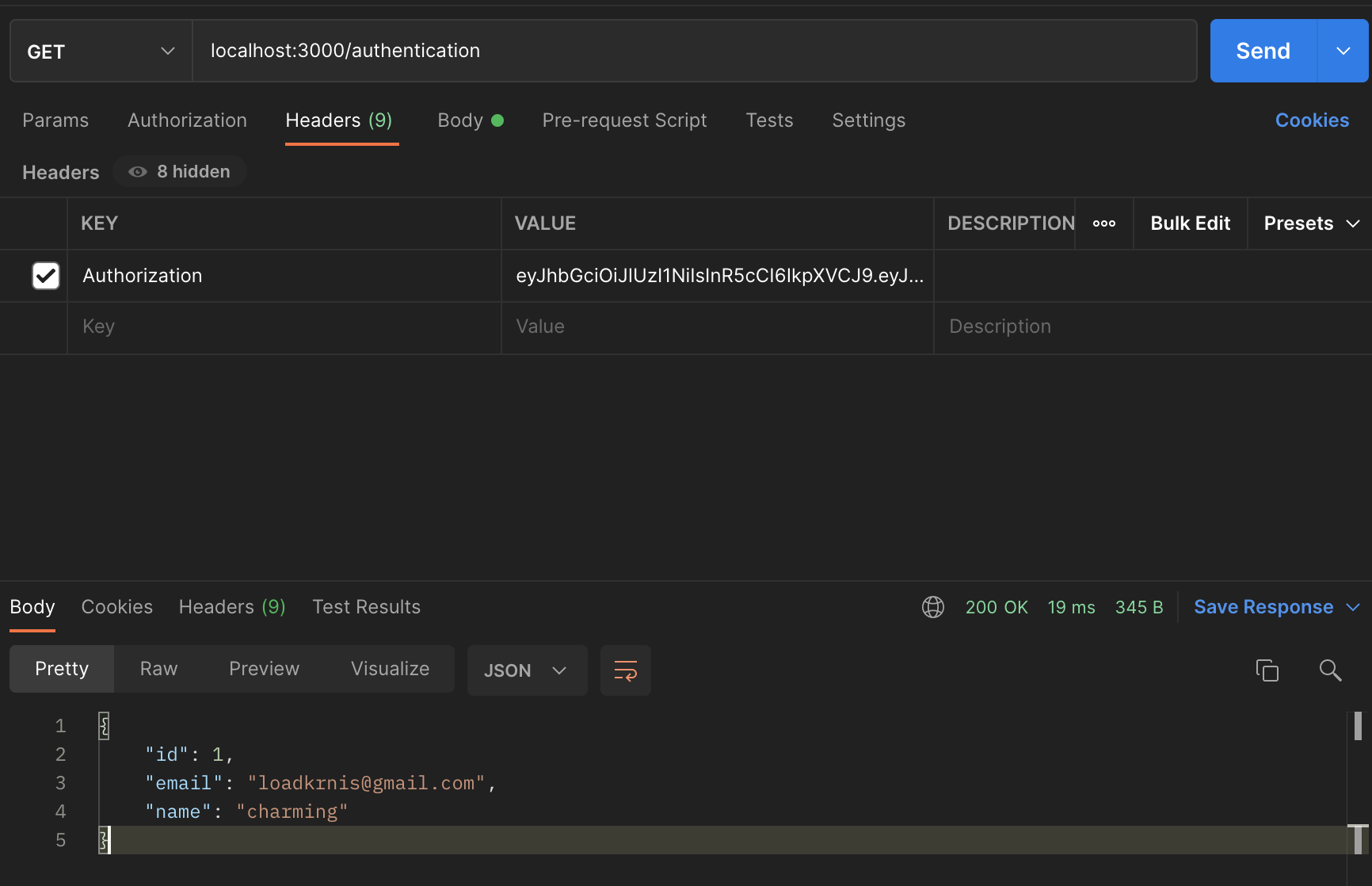Click the "charming" name value
This screenshot has width=1372, height=886.
[292, 812]
